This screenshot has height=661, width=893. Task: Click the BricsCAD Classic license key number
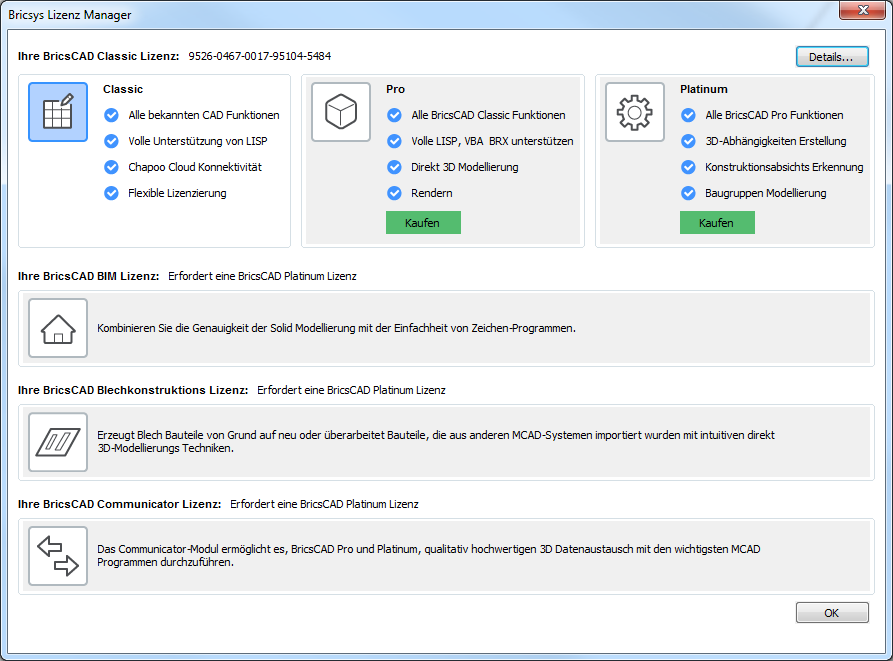coord(259,56)
